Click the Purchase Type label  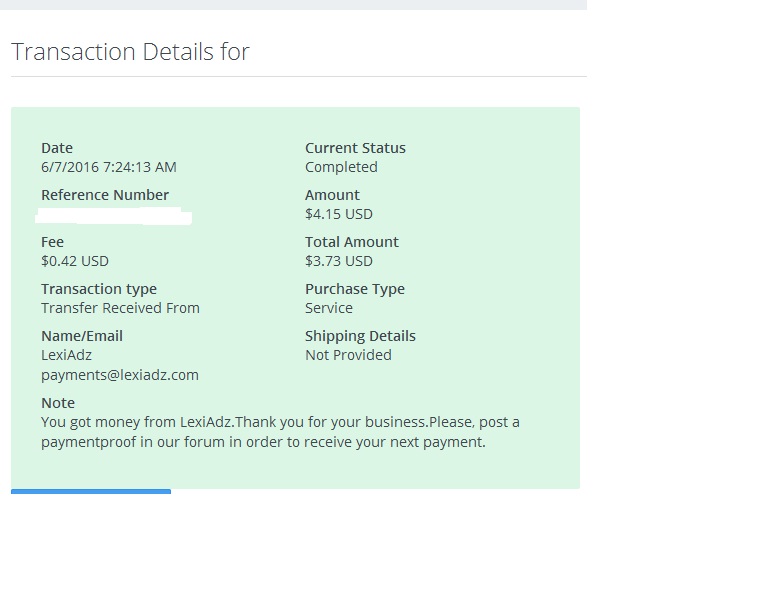(x=355, y=289)
